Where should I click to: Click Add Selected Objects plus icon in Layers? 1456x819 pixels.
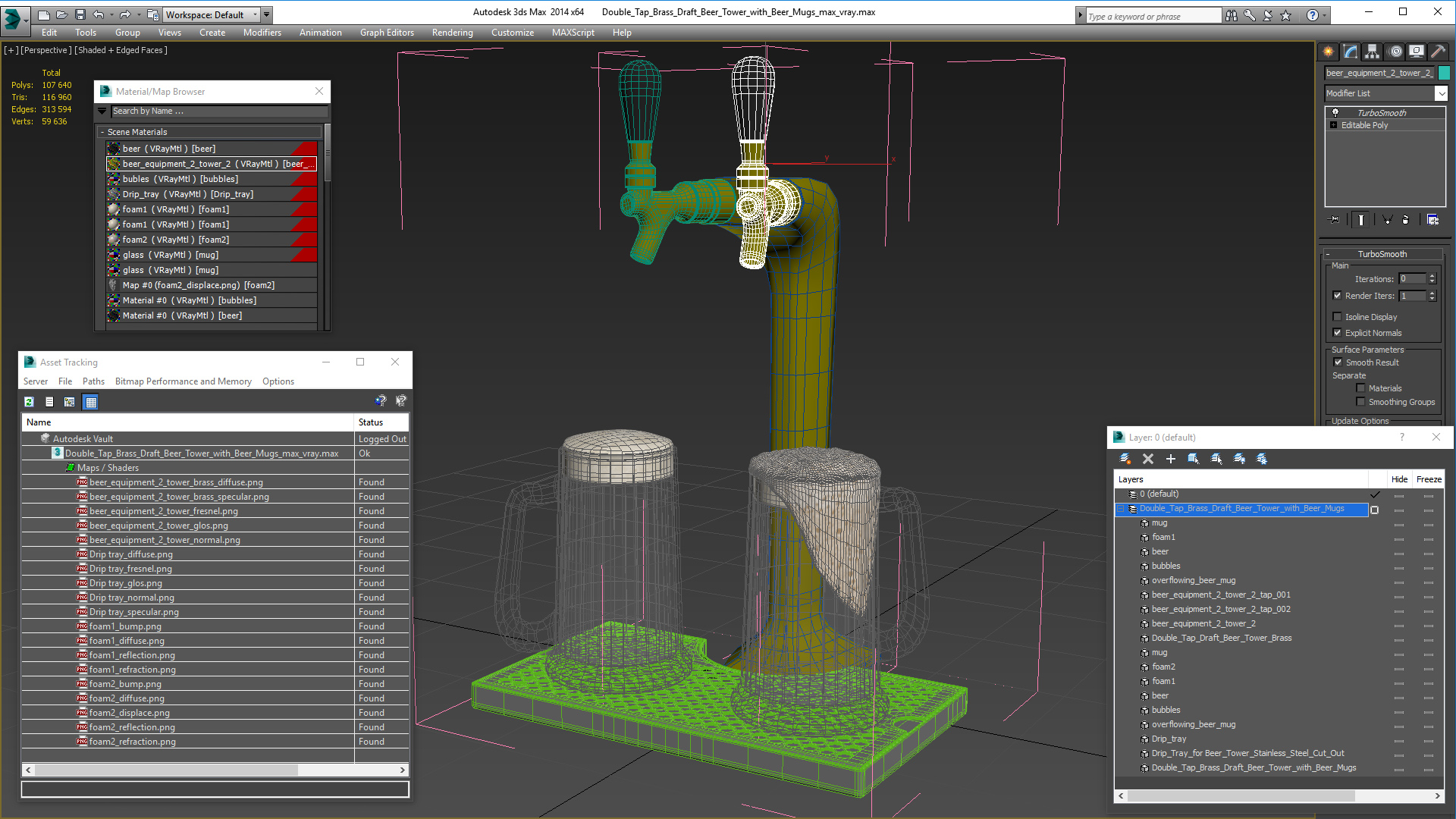1170,459
